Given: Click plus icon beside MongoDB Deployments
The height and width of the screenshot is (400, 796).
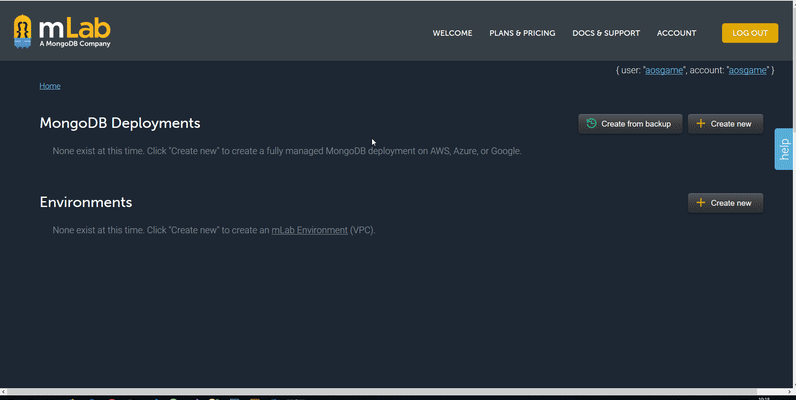Looking at the screenshot, I should point(701,123).
